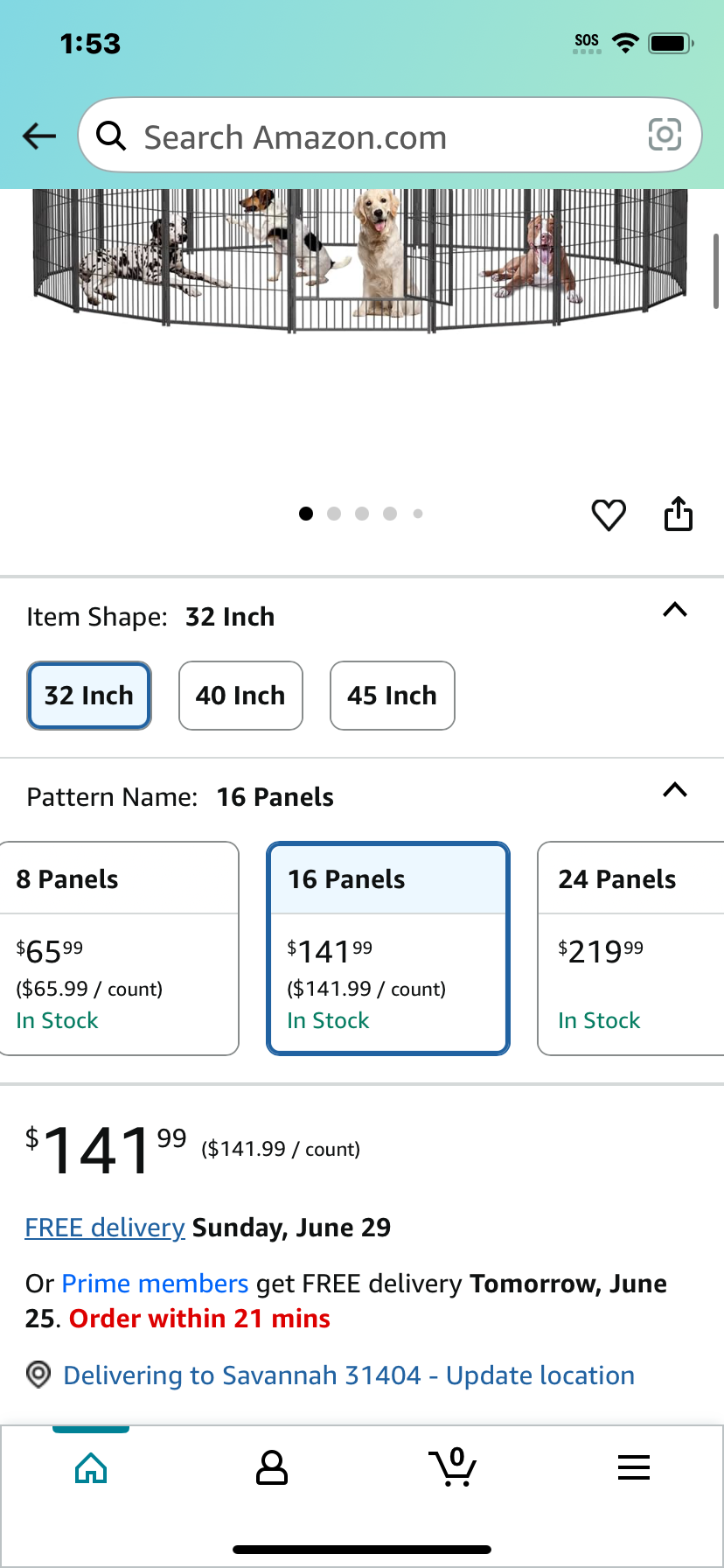Screen dimensions: 724x1568
Task: Choose the 16 Panels option card
Action: (x=388, y=948)
